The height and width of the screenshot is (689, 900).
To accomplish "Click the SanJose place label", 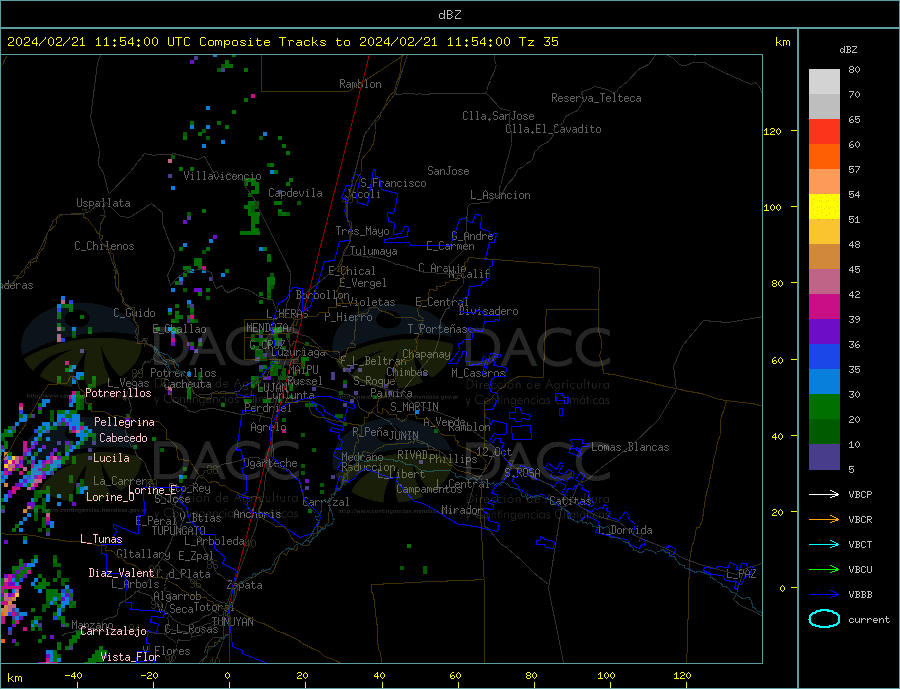I will (x=448, y=171).
